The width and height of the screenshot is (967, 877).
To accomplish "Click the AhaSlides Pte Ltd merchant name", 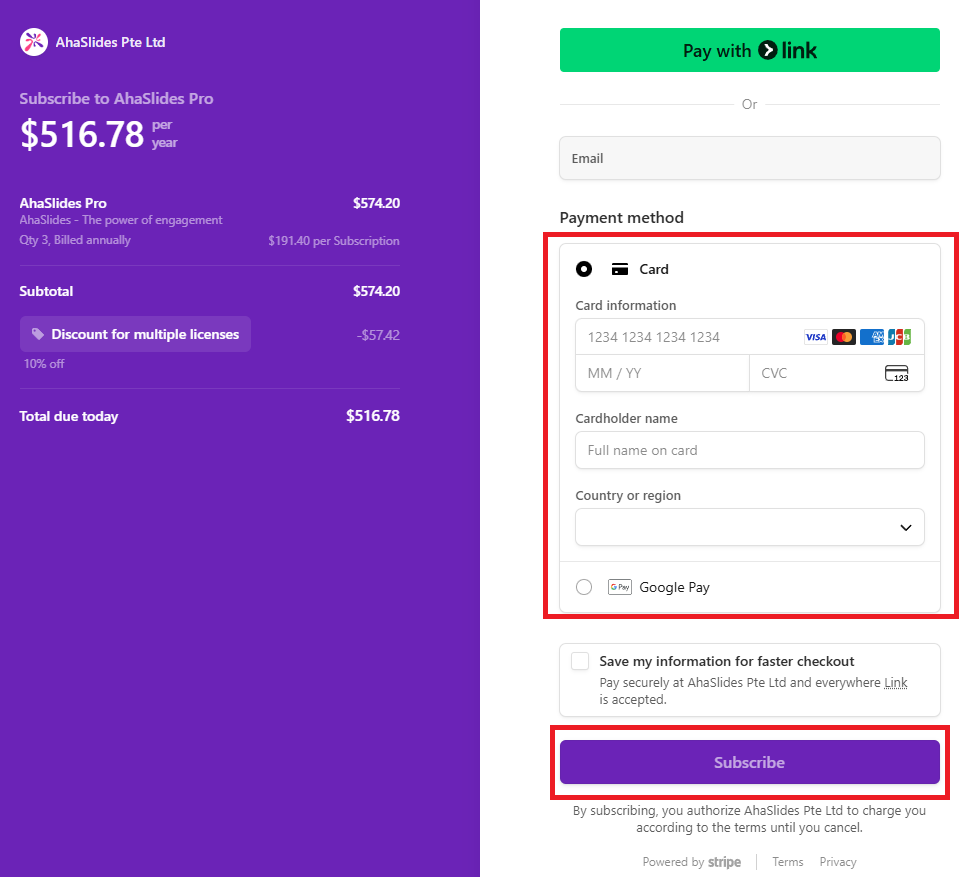I will pyautogui.click(x=110, y=43).
